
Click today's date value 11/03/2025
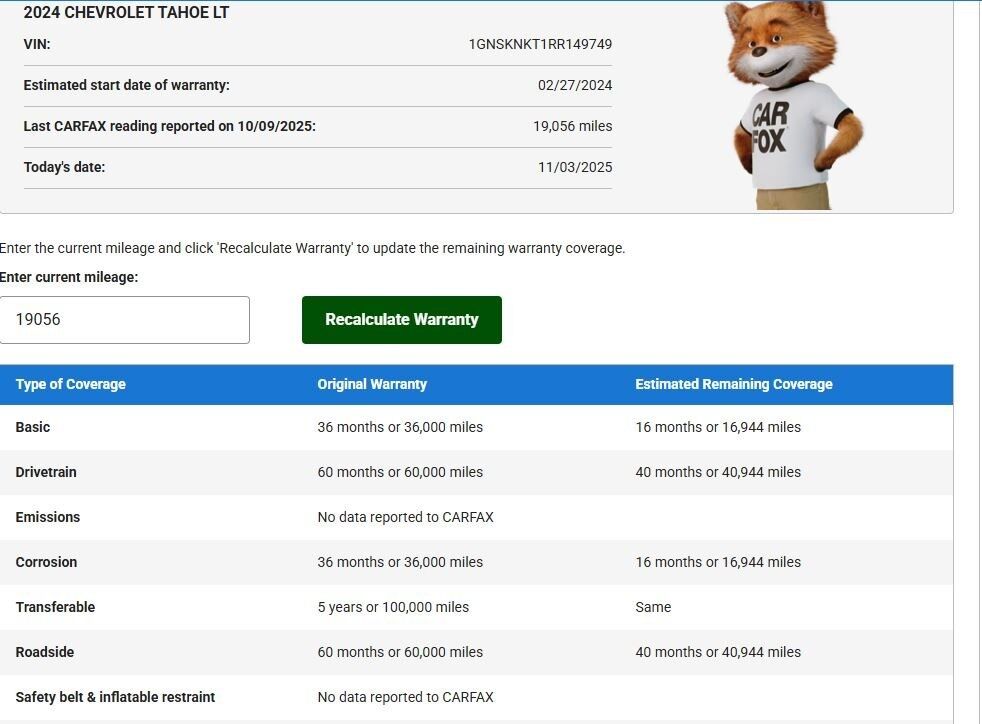pyautogui.click(x=574, y=167)
